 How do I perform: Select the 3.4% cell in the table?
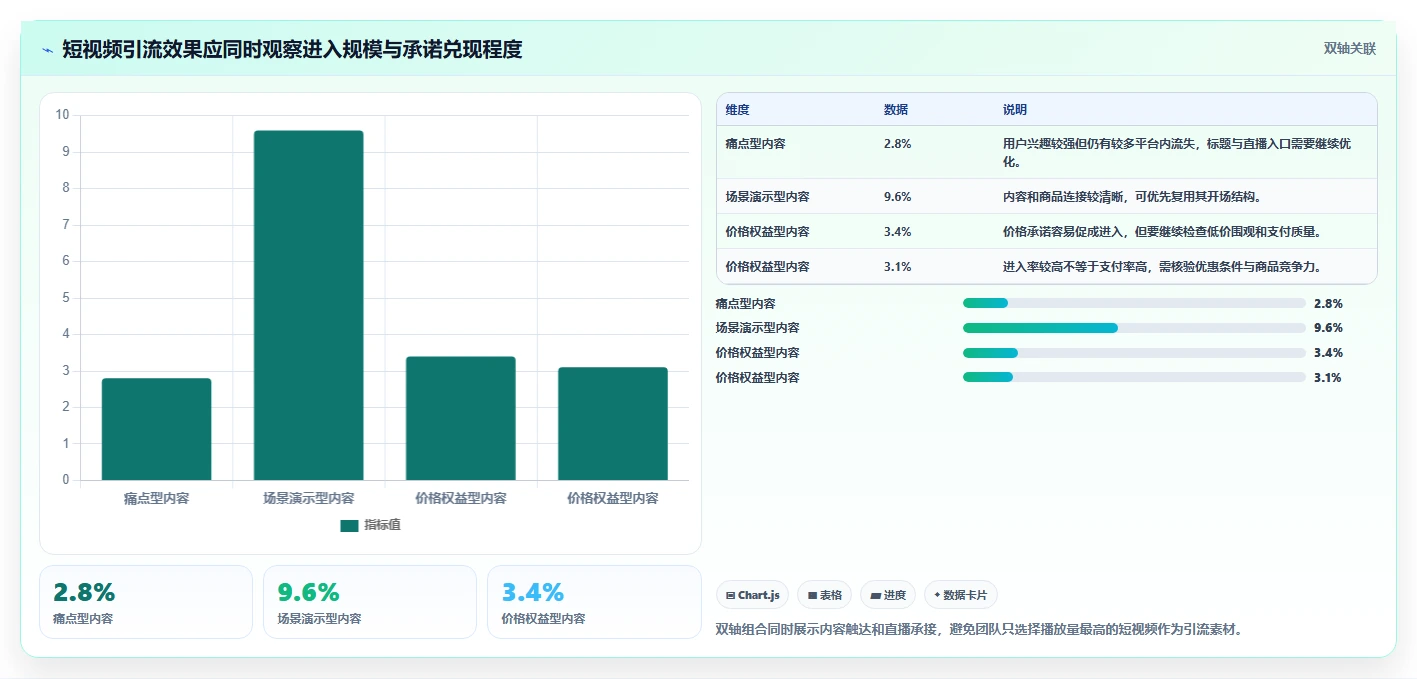click(897, 232)
